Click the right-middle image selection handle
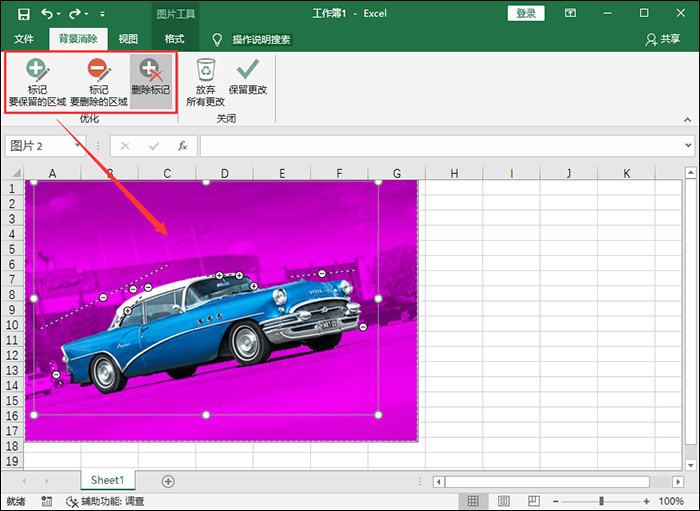This screenshot has width=700, height=511. click(378, 299)
